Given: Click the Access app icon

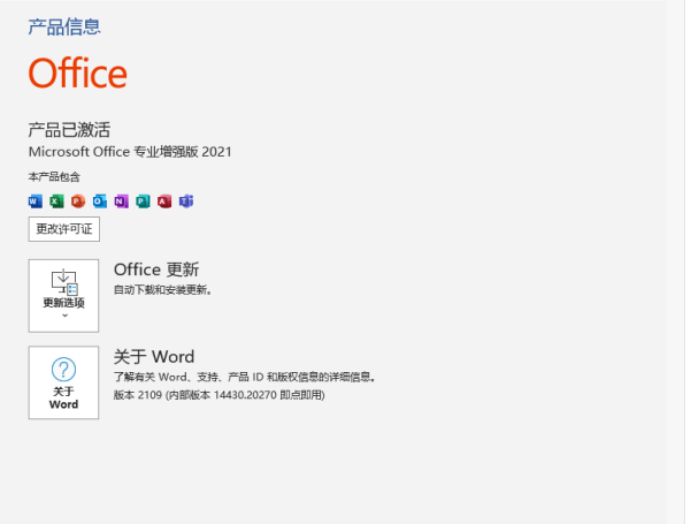Looking at the screenshot, I should (x=164, y=201).
